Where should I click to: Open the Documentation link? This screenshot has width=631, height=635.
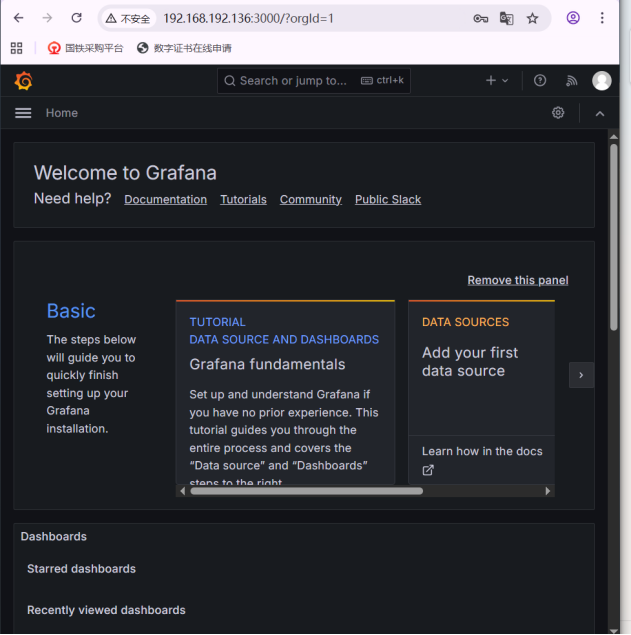pos(166,199)
